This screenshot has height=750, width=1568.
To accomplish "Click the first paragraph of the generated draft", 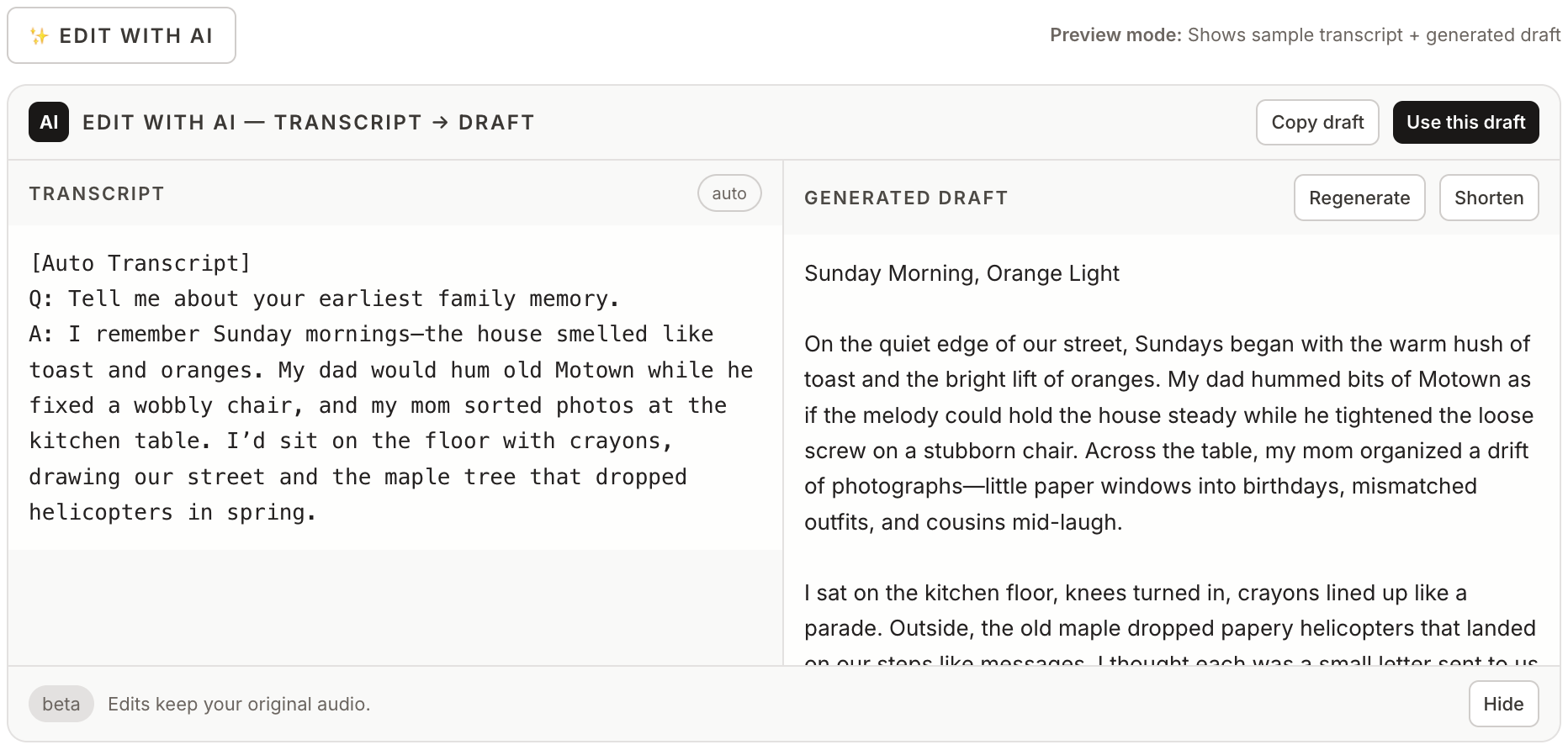I will (1169, 432).
